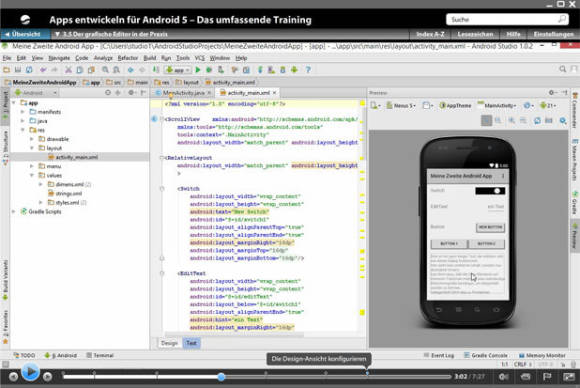The width and height of the screenshot is (580, 388).
Task: Click the blue video progress slider handle
Action: point(221,377)
